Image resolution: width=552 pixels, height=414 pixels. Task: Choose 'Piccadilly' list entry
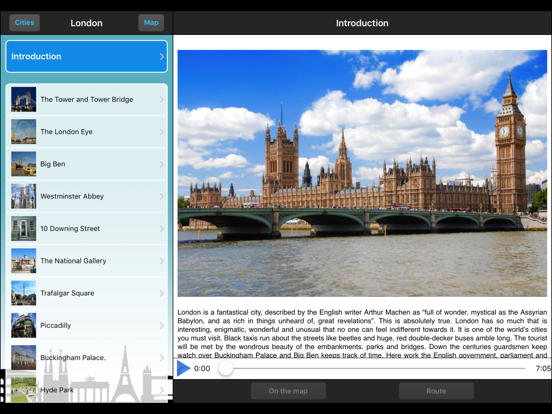click(87, 325)
